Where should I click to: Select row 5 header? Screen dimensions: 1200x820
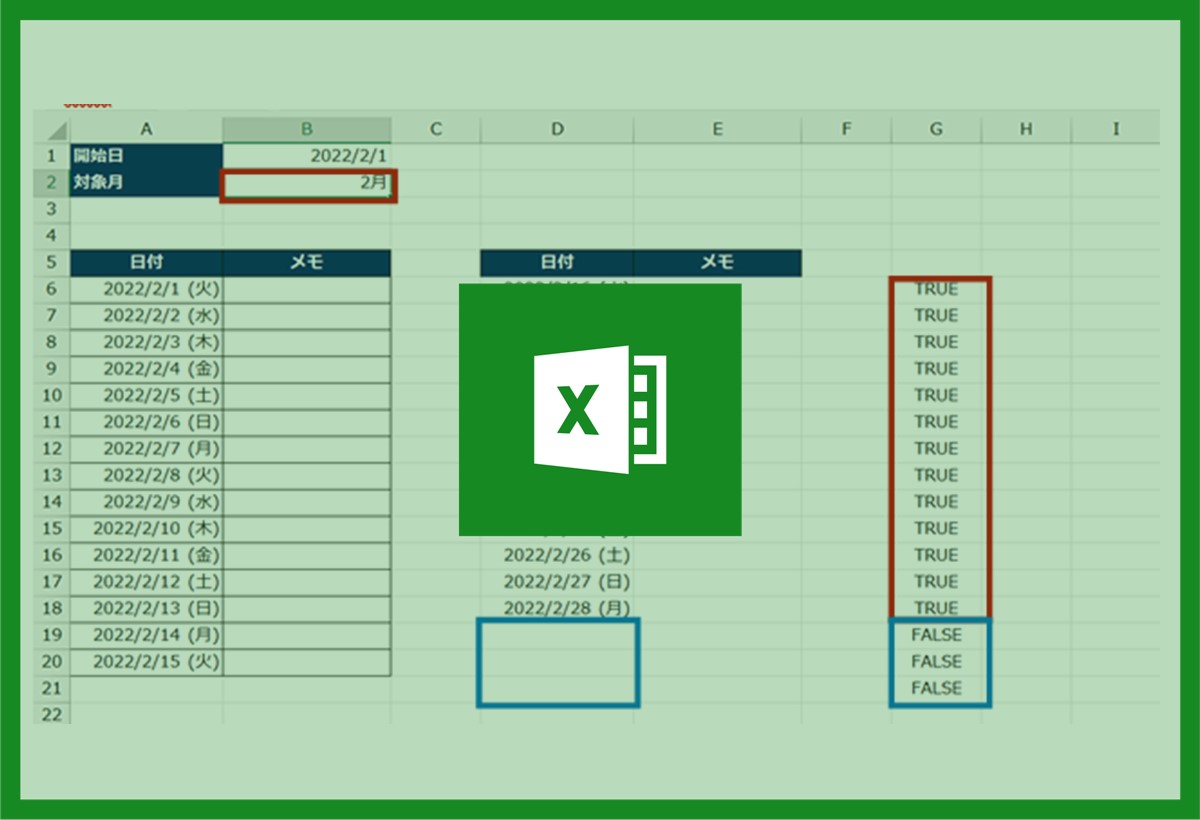coord(52,263)
